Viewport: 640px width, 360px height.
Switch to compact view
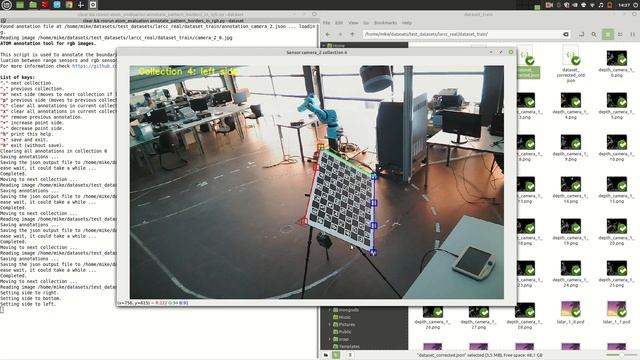click(x=633, y=34)
